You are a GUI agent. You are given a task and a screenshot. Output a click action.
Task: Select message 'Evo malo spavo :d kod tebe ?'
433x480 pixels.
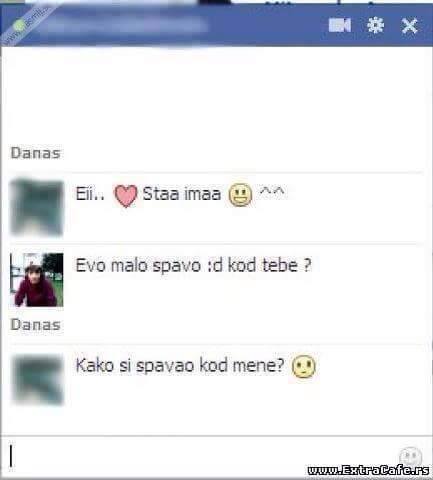194,266
